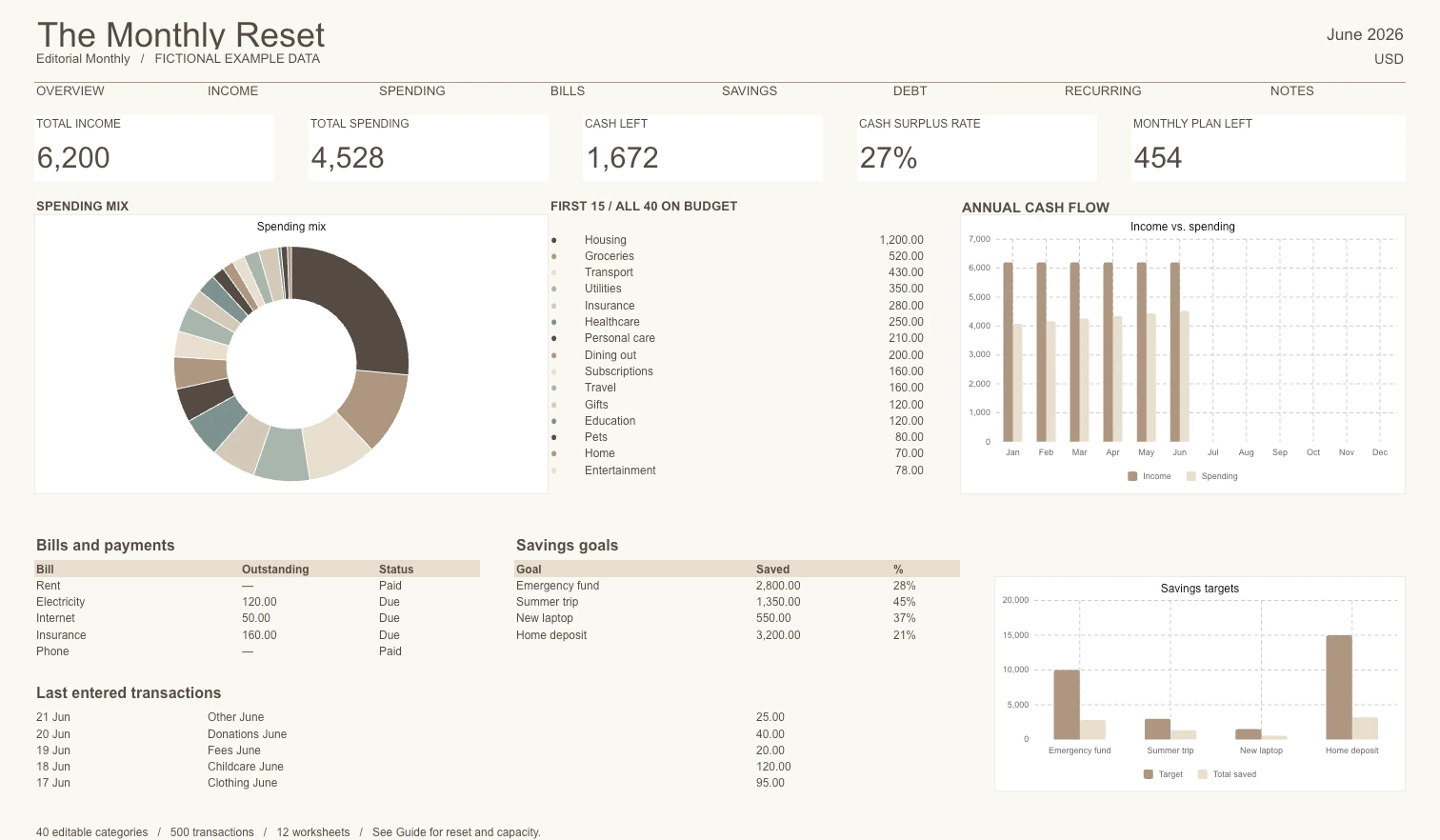The height and width of the screenshot is (840, 1440).
Task: Click the Jan income bar in the cash flow chart
Action: 1008,352
